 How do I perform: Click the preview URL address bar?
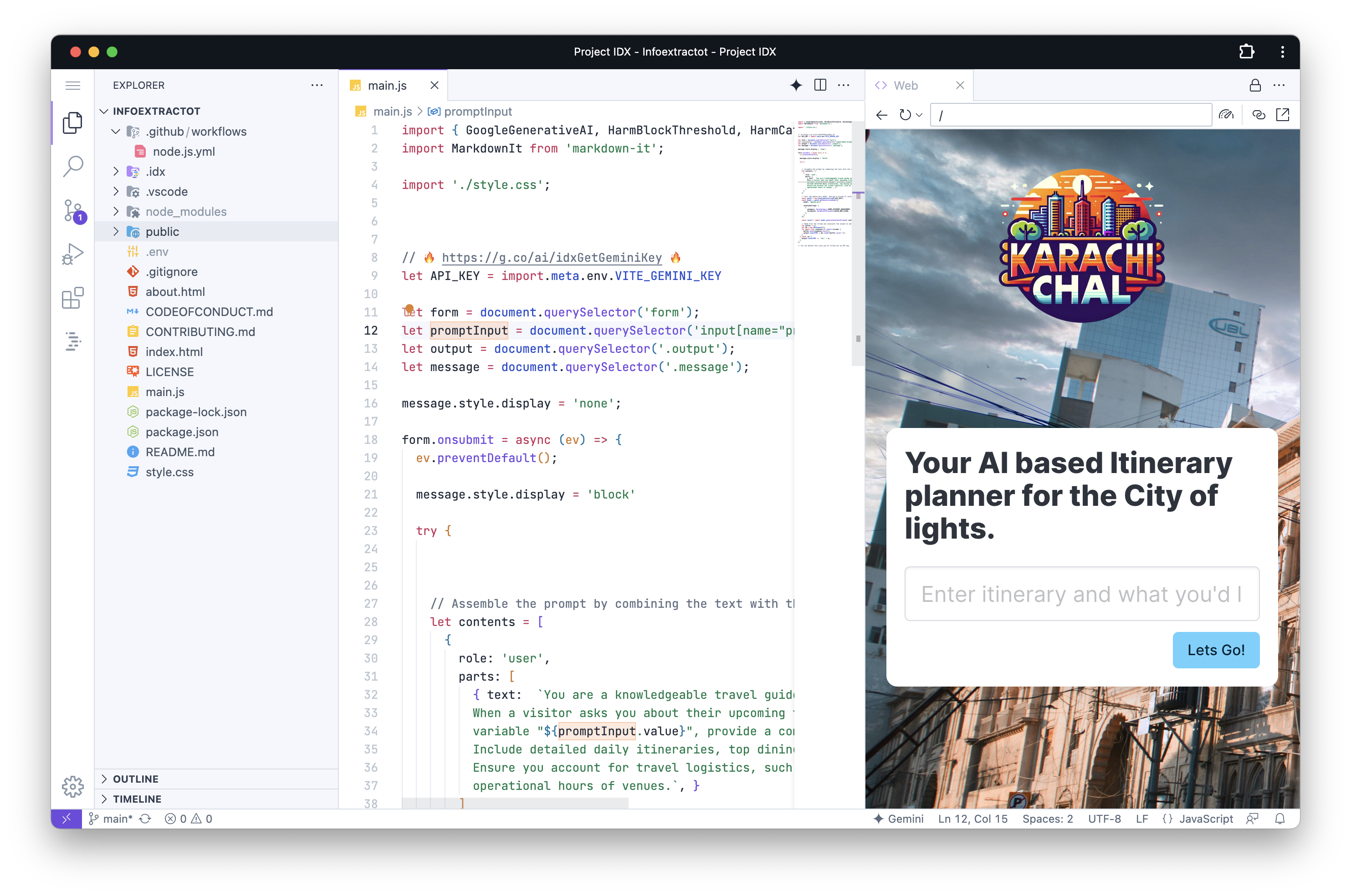pyautogui.click(x=1070, y=115)
